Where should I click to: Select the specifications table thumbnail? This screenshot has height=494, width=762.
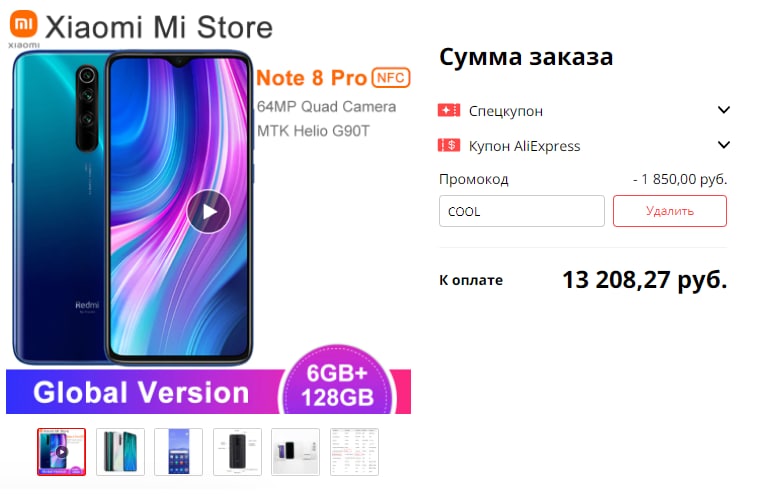pyautogui.click(x=354, y=452)
